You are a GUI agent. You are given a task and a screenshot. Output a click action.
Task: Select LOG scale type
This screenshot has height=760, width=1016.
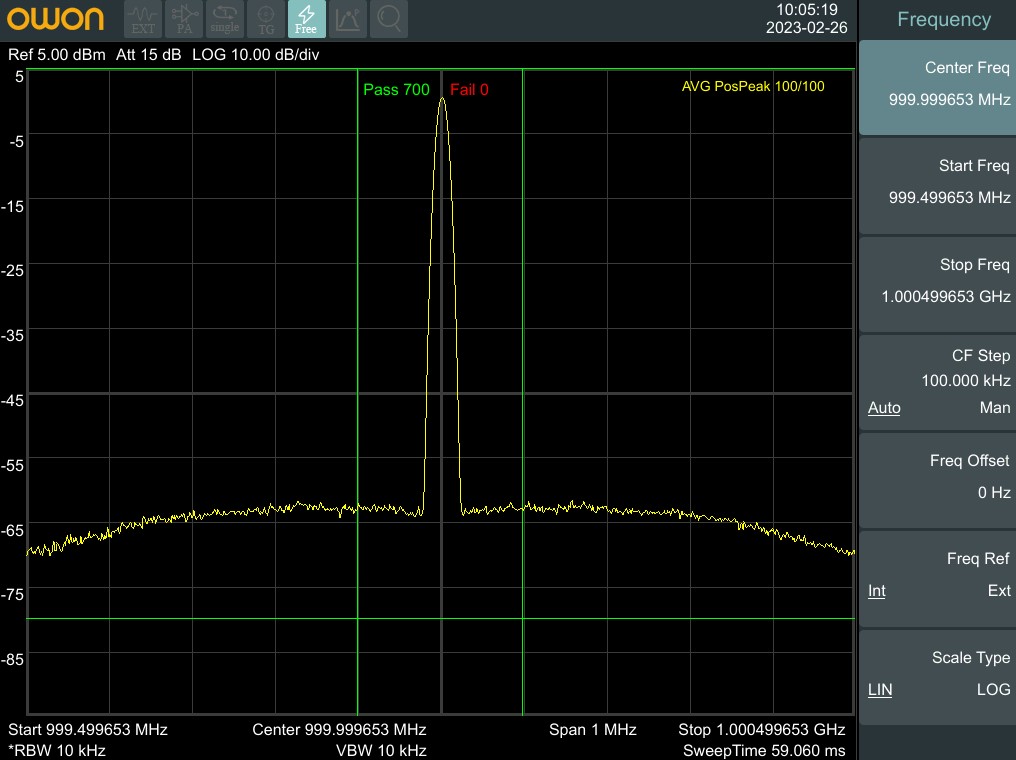pos(993,690)
